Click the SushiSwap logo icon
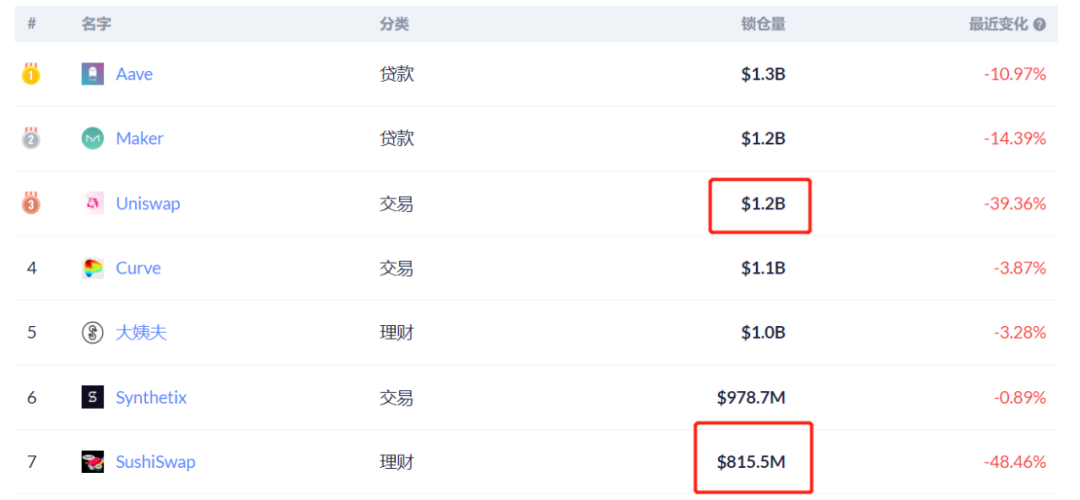Image resolution: width=1080 pixels, height=500 pixels. point(92,462)
